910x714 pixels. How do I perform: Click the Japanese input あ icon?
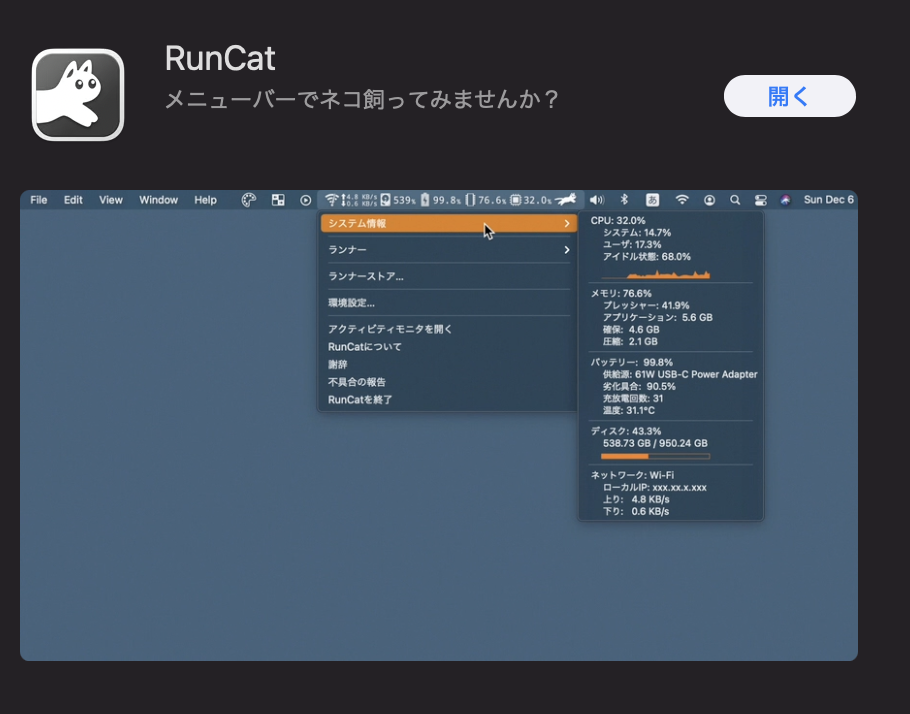click(652, 200)
